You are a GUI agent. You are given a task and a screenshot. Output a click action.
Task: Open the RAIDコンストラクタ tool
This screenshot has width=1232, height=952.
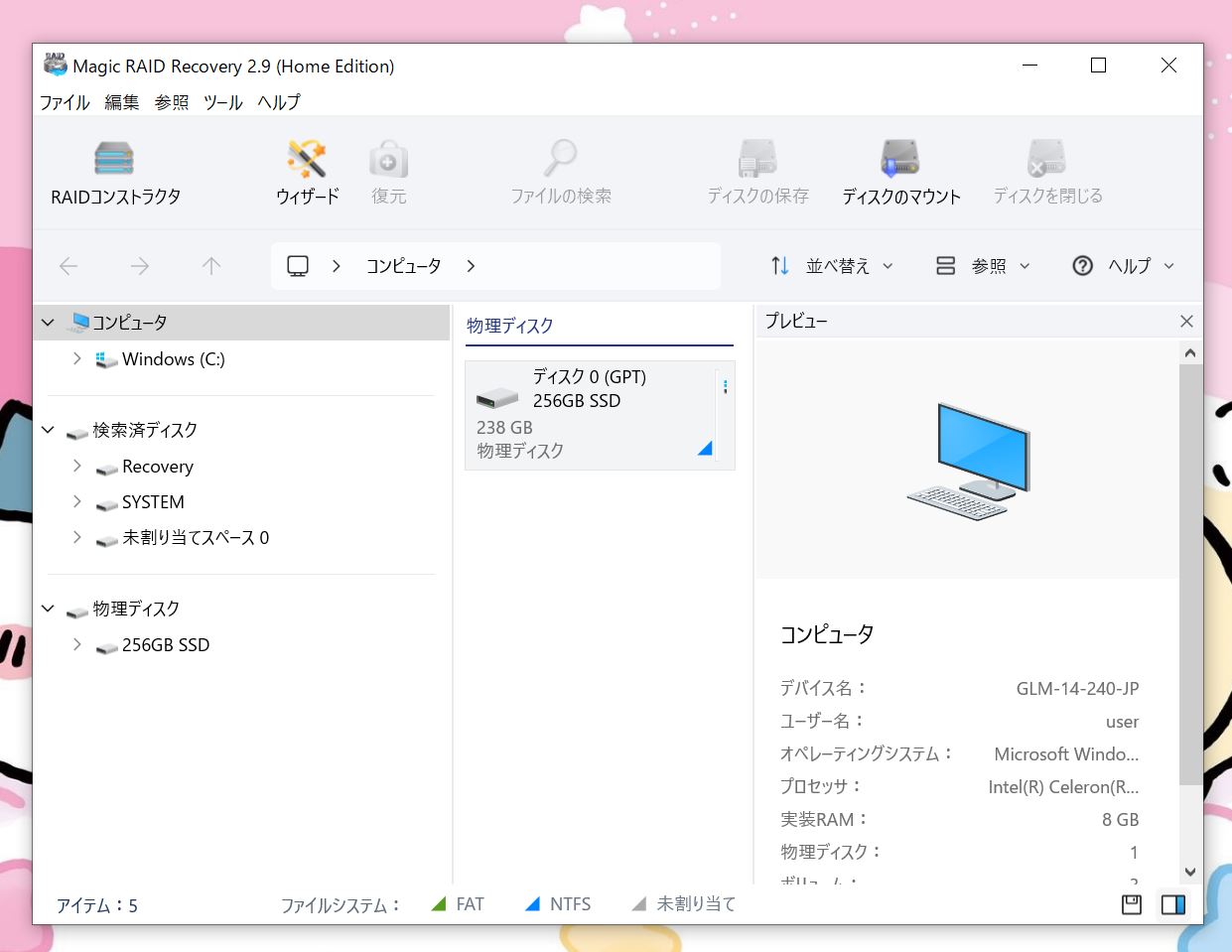[115, 173]
